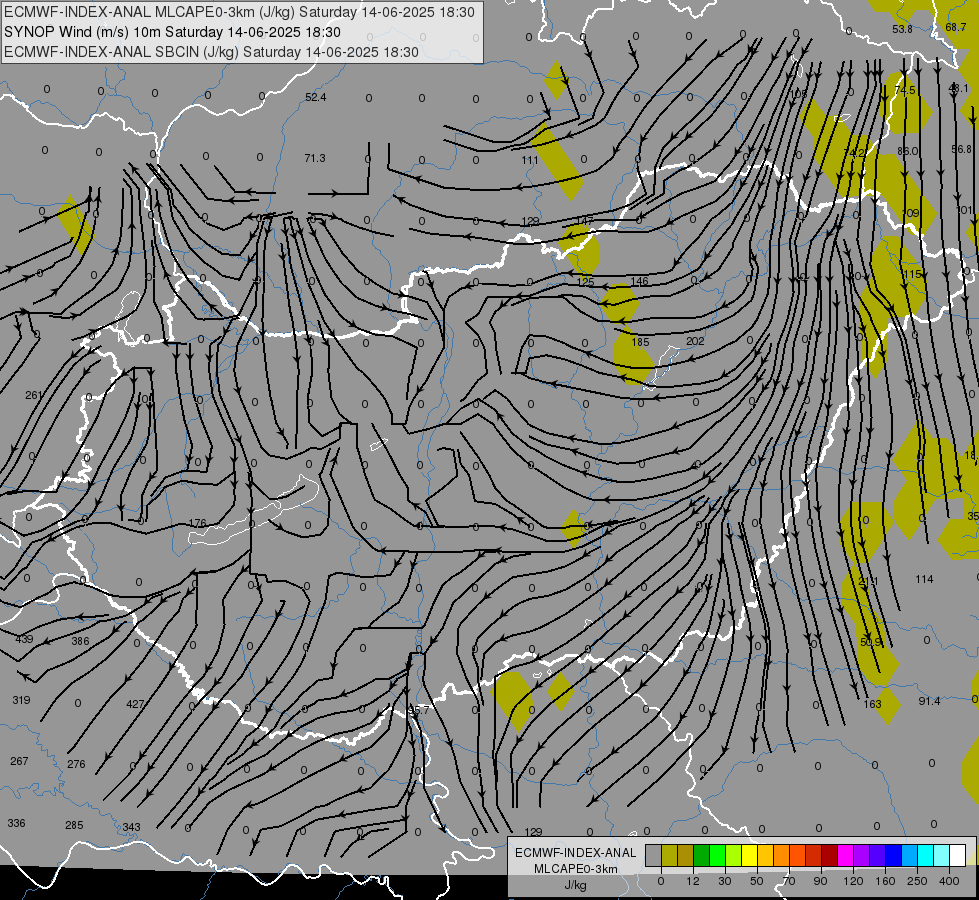The height and width of the screenshot is (900, 979).
Task: Click the map value 267
Action: click(x=19, y=761)
